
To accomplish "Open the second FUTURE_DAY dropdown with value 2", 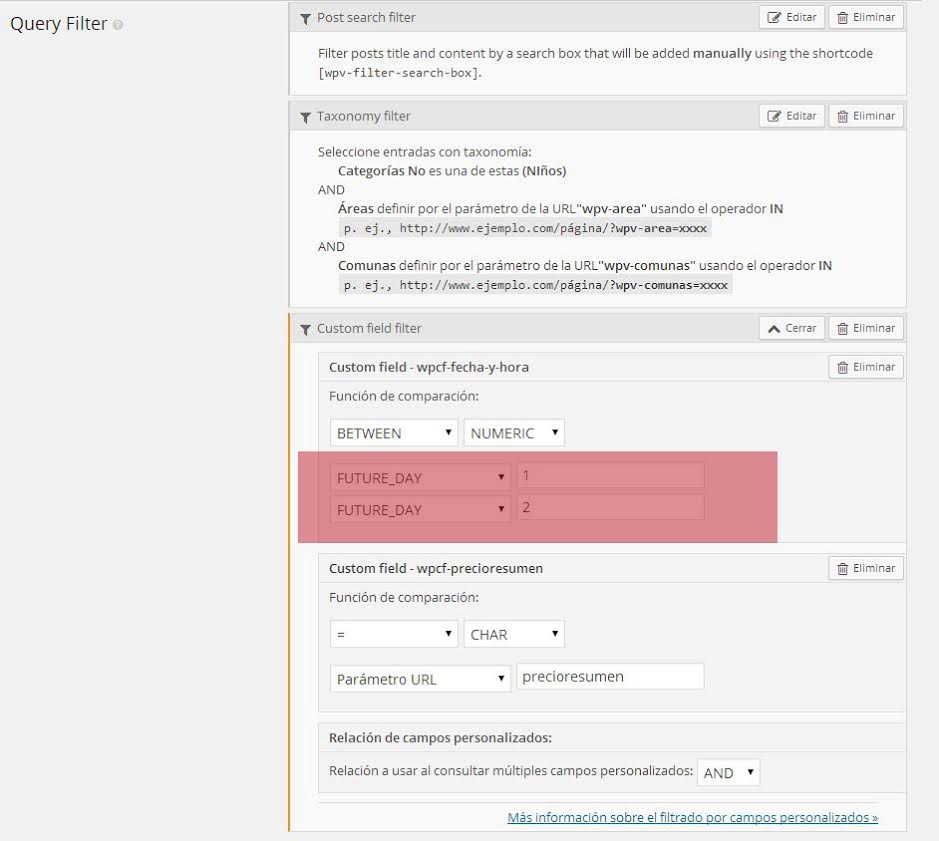I will coord(420,510).
